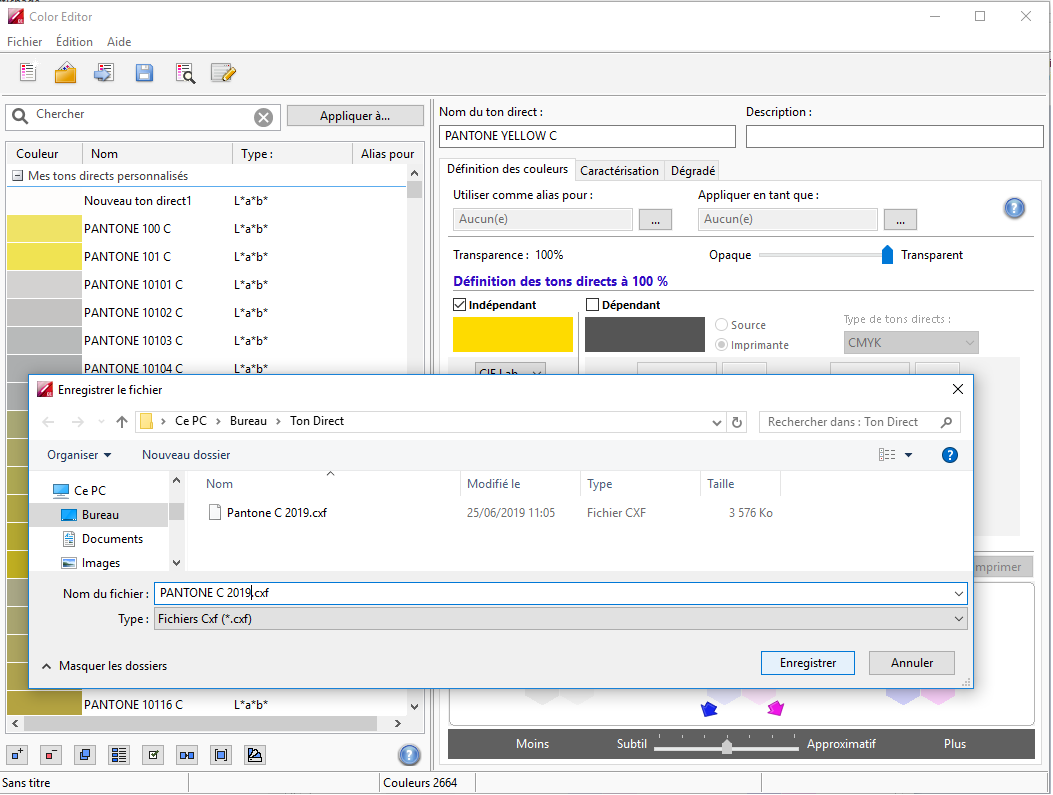Viewport: 1053px width, 795px height.
Task: Click the back arrow in the save dialog
Action: click(x=48, y=422)
